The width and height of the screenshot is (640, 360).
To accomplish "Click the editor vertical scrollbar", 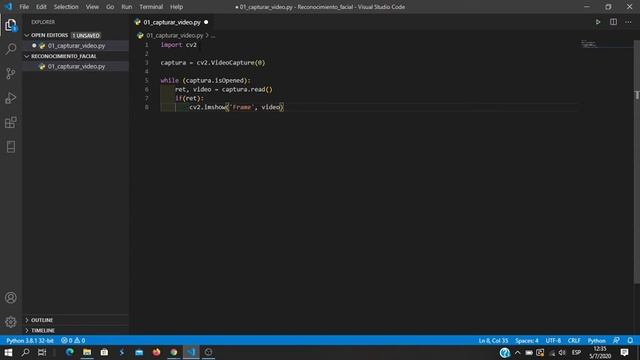I will pos(637,161).
